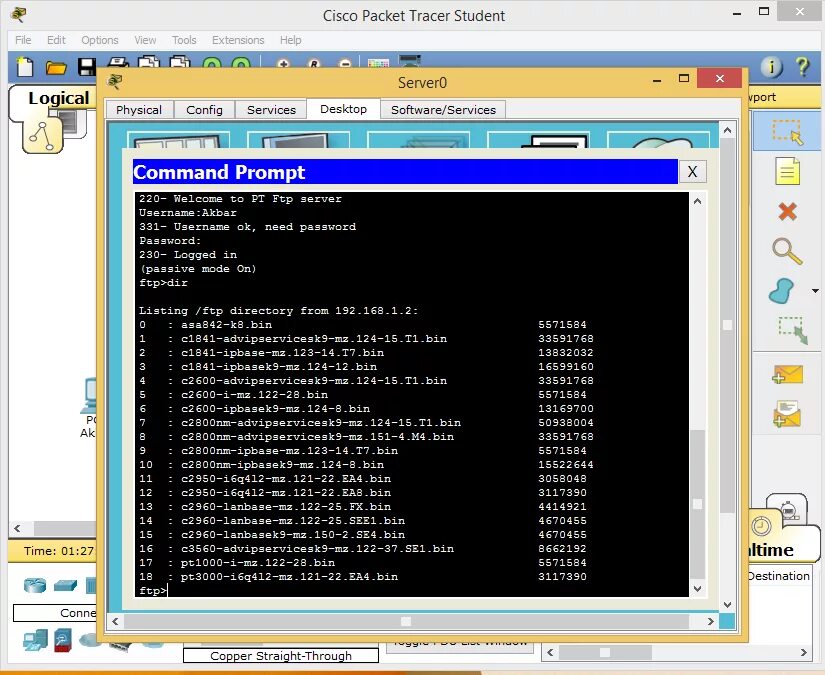Choose the Inspect magnifying glass tool
Screen dimensions: 825x675
pyautogui.click(x=787, y=251)
